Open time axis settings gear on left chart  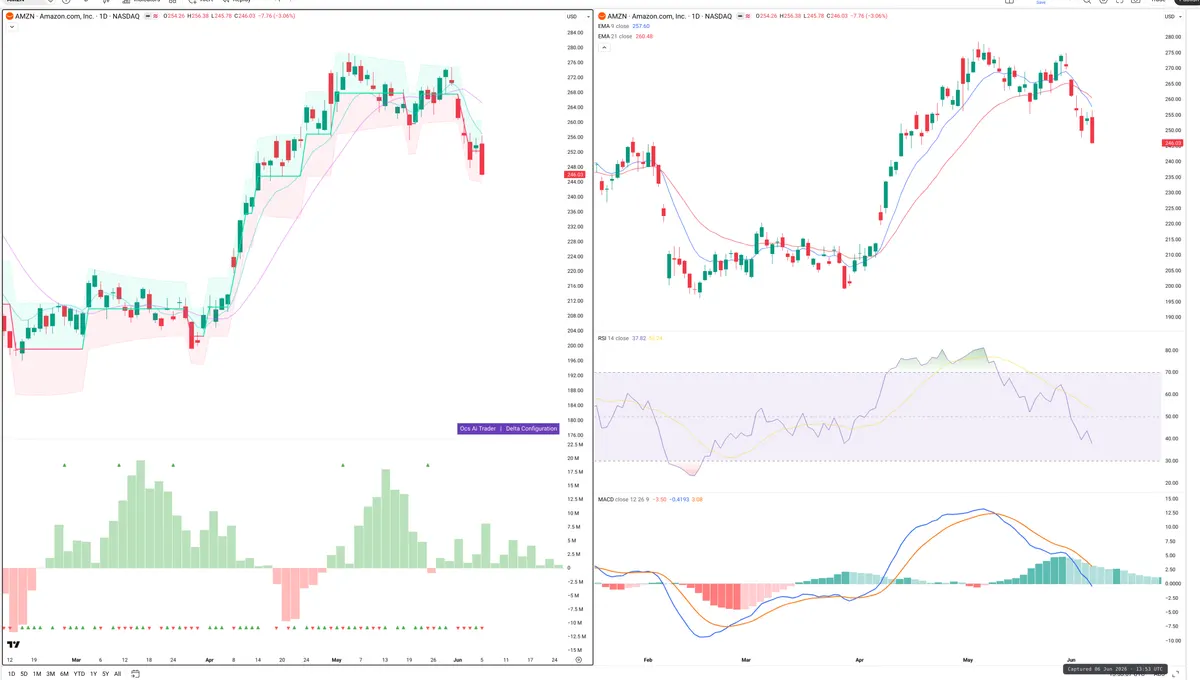579,660
